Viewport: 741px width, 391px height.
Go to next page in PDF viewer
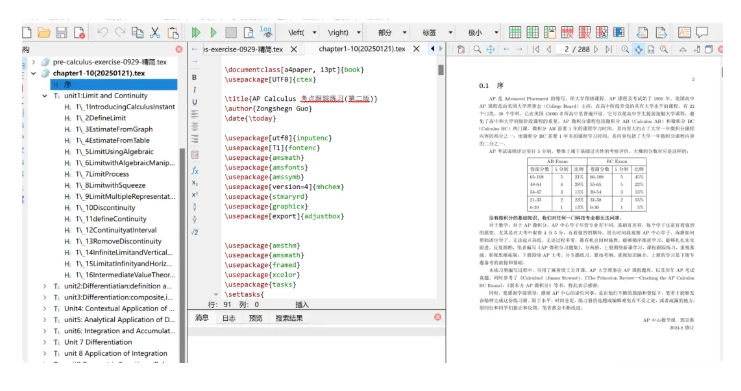click(596, 49)
